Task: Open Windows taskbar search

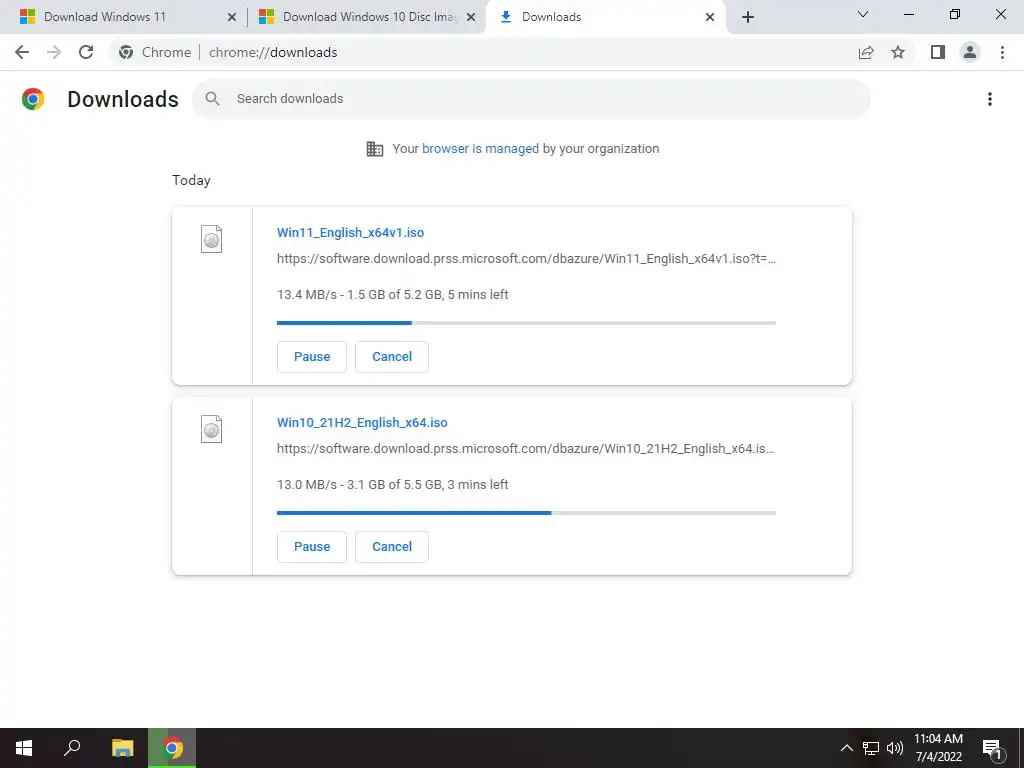Action: tap(72, 748)
